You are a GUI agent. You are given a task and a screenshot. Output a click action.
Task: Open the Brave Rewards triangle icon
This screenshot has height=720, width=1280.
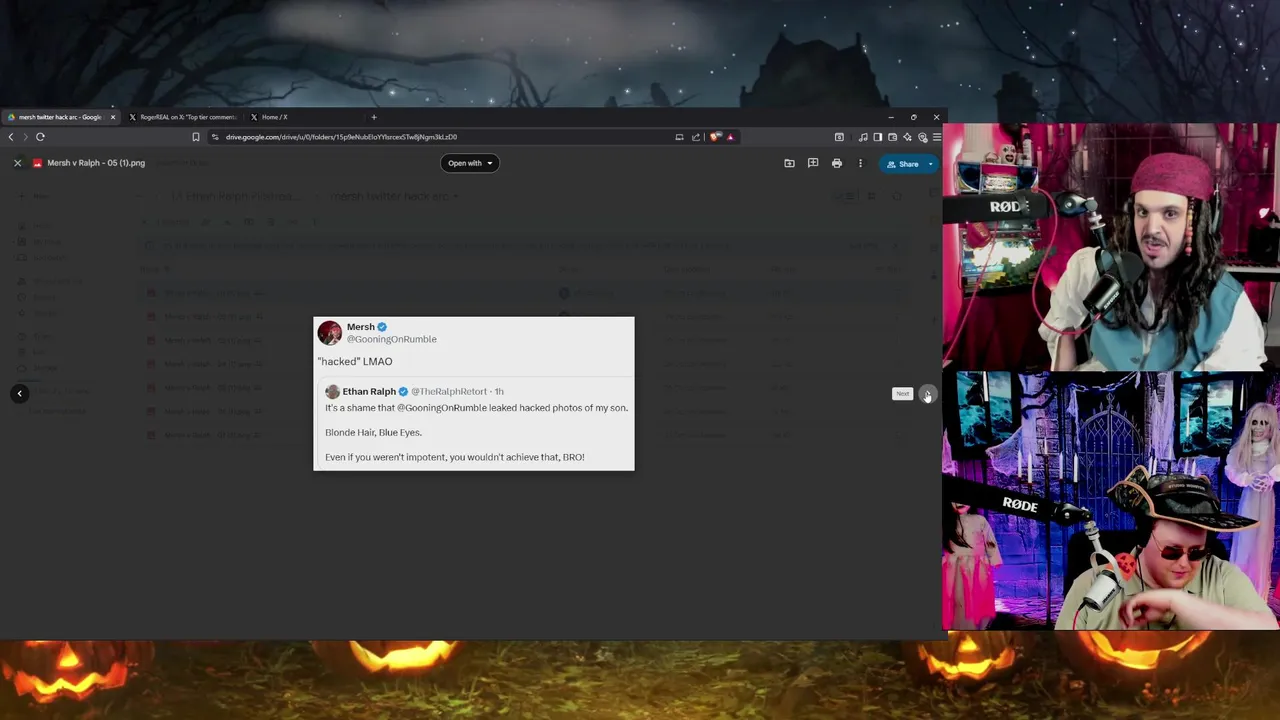(x=730, y=137)
